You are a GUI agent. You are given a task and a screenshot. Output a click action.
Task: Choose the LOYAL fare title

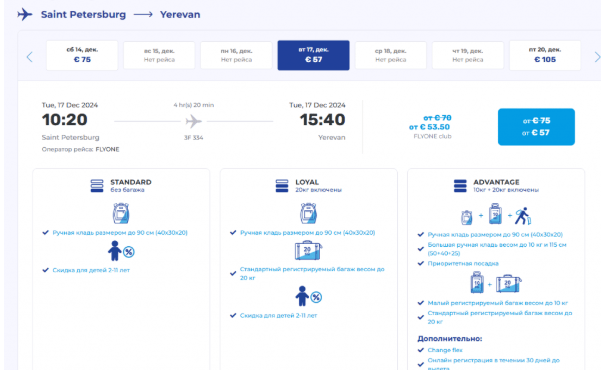(x=307, y=182)
